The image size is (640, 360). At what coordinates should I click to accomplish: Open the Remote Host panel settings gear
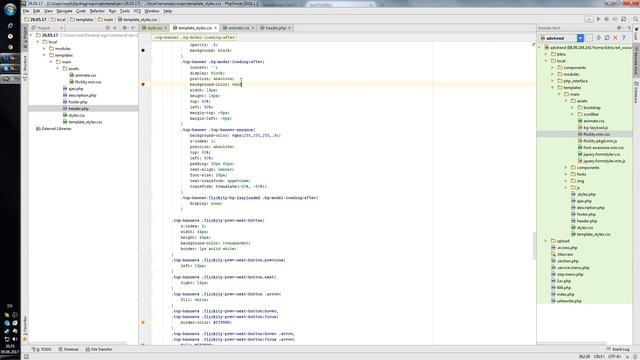619,28
